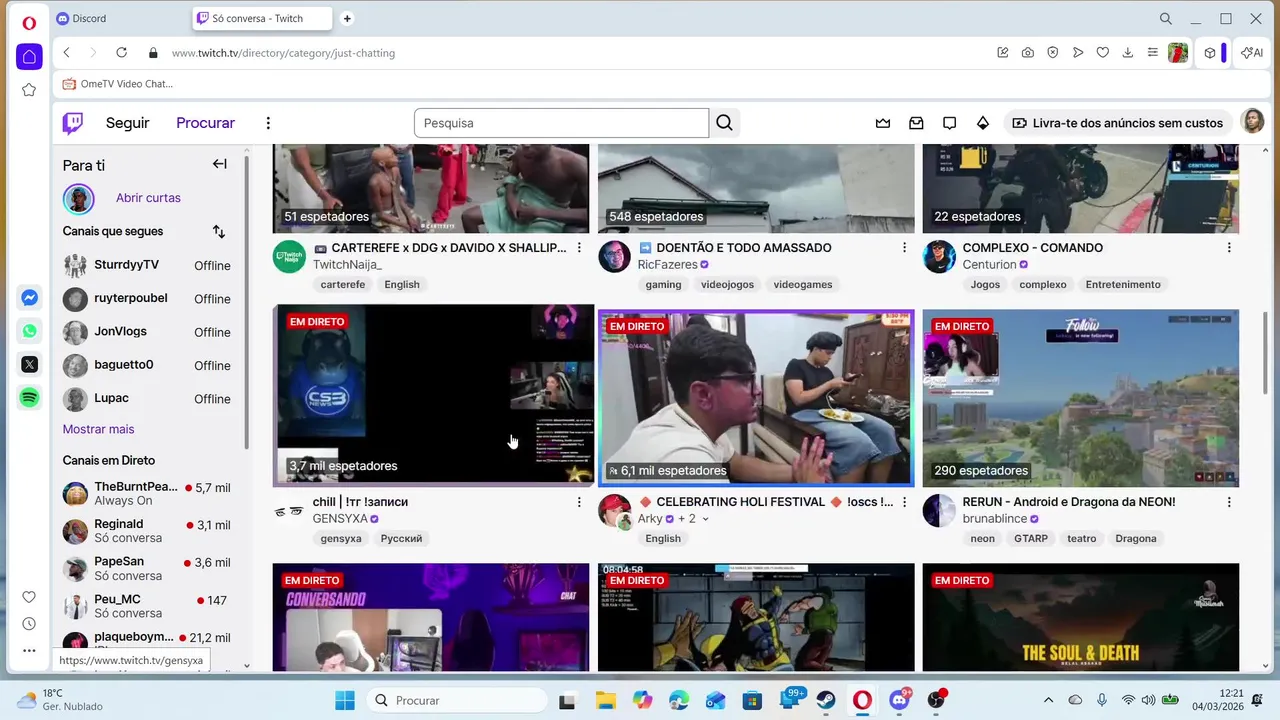Viewport: 1280px width, 720px height.
Task: Open Reginald live channel in sidebar
Action: (147, 531)
